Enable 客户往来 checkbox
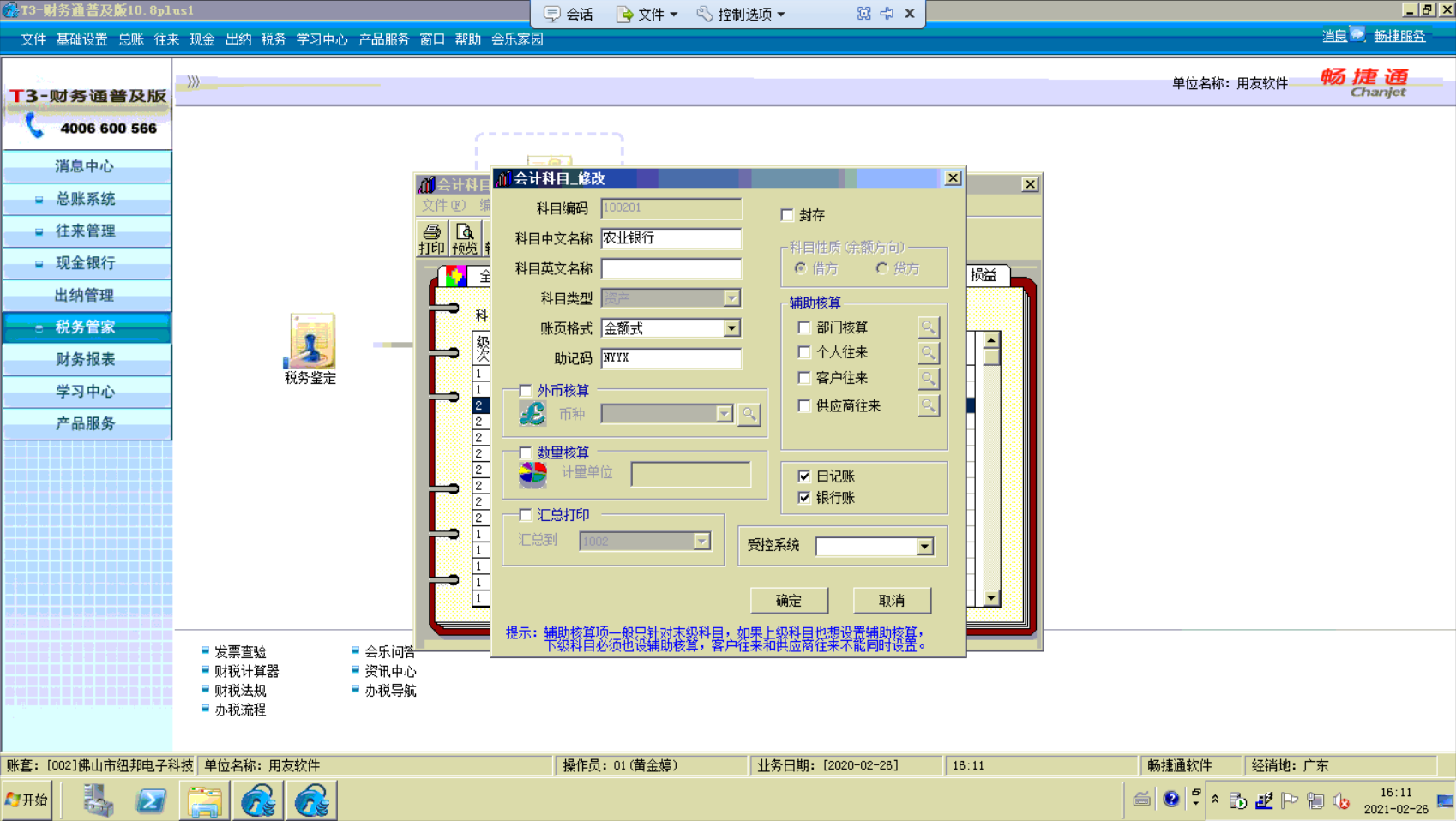 [804, 378]
